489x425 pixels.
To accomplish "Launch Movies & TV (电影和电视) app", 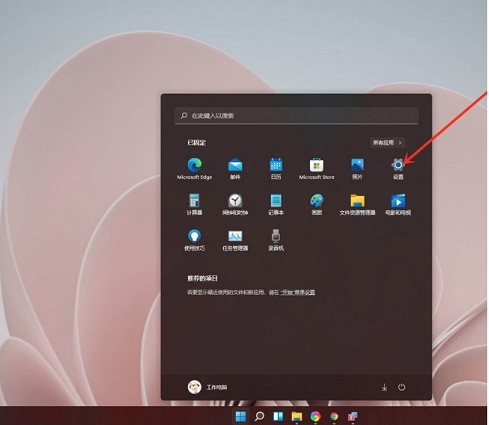I will point(398,204).
